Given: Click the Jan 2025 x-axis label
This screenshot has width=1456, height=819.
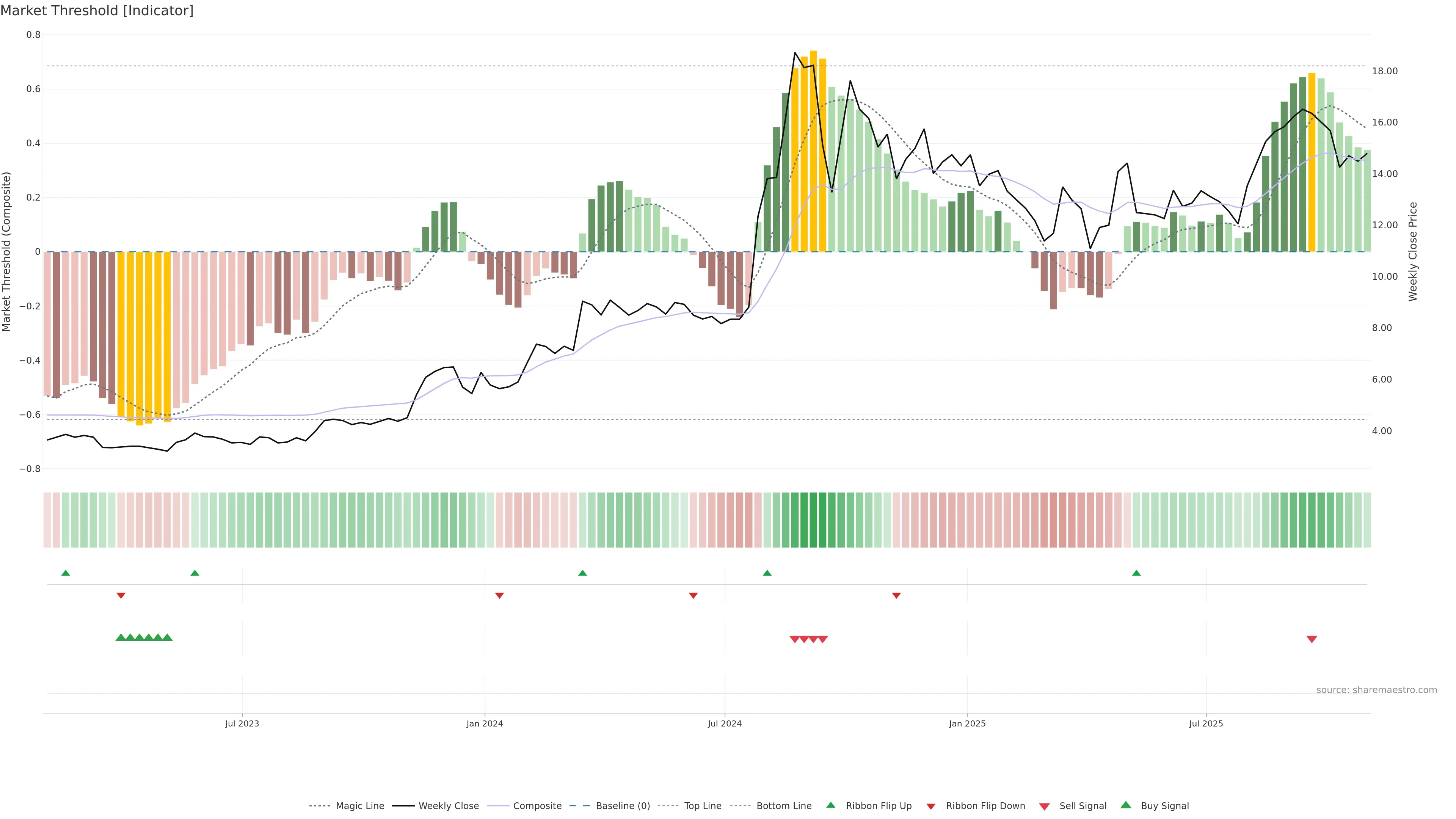Looking at the screenshot, I should tap(967, 723).
